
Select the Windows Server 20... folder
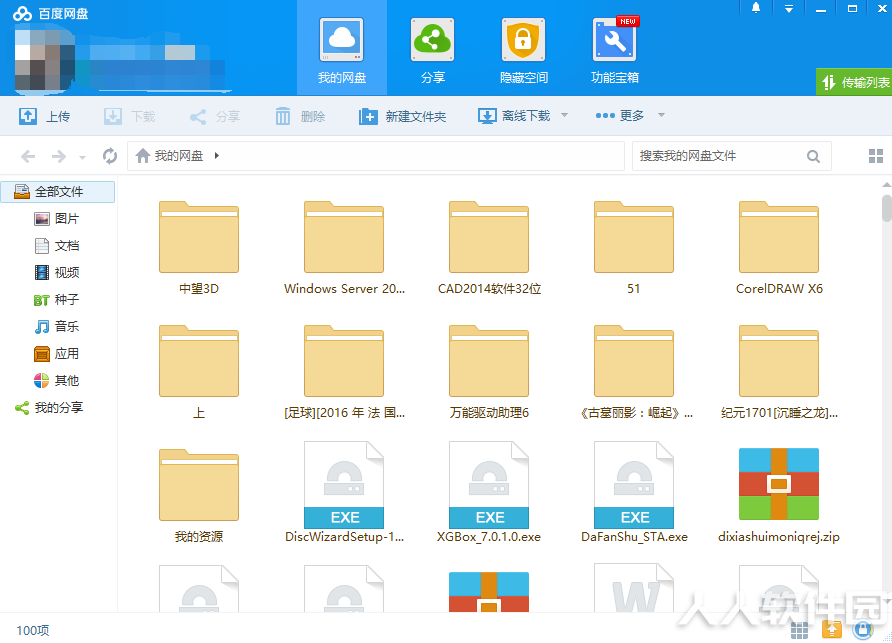click(x=344, y=248)
